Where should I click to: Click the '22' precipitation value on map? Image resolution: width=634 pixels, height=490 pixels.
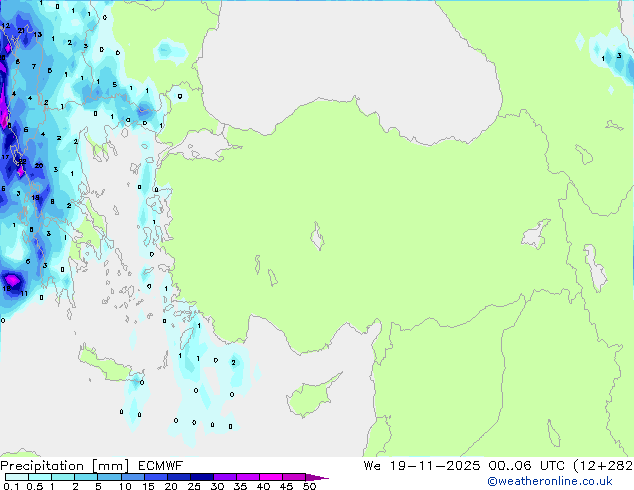(23, 161)
